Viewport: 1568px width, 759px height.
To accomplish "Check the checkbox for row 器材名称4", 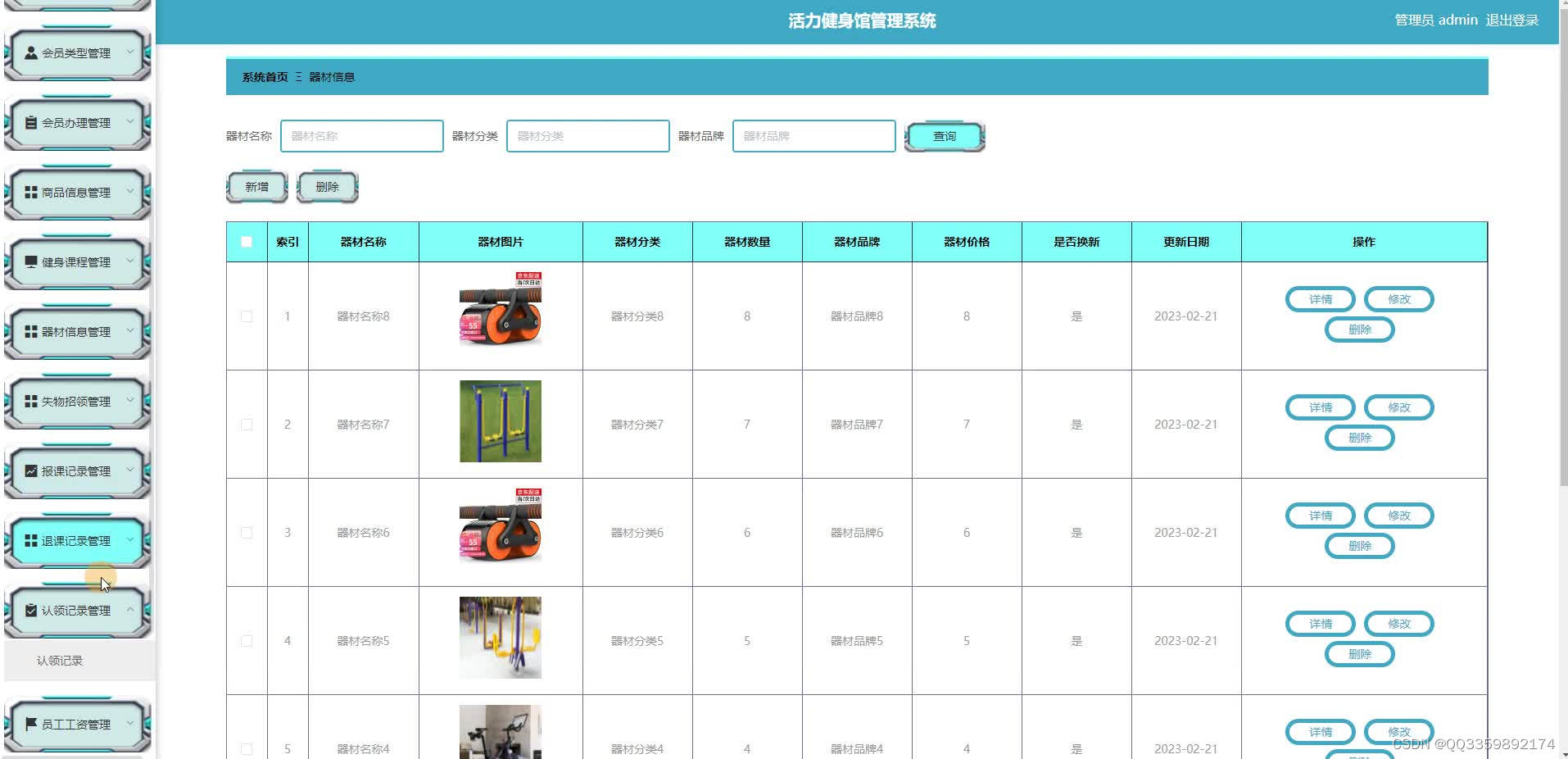I will tap(247, 749).
